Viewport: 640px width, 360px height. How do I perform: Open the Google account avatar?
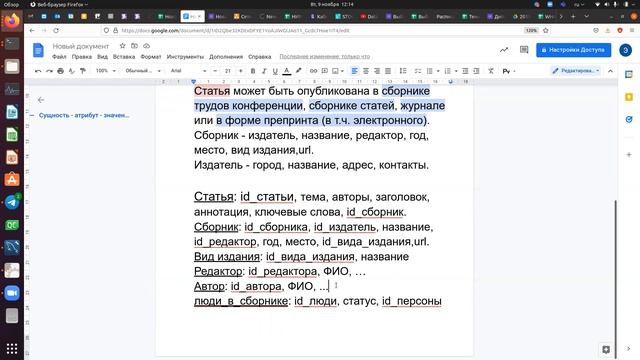[625, 50]
